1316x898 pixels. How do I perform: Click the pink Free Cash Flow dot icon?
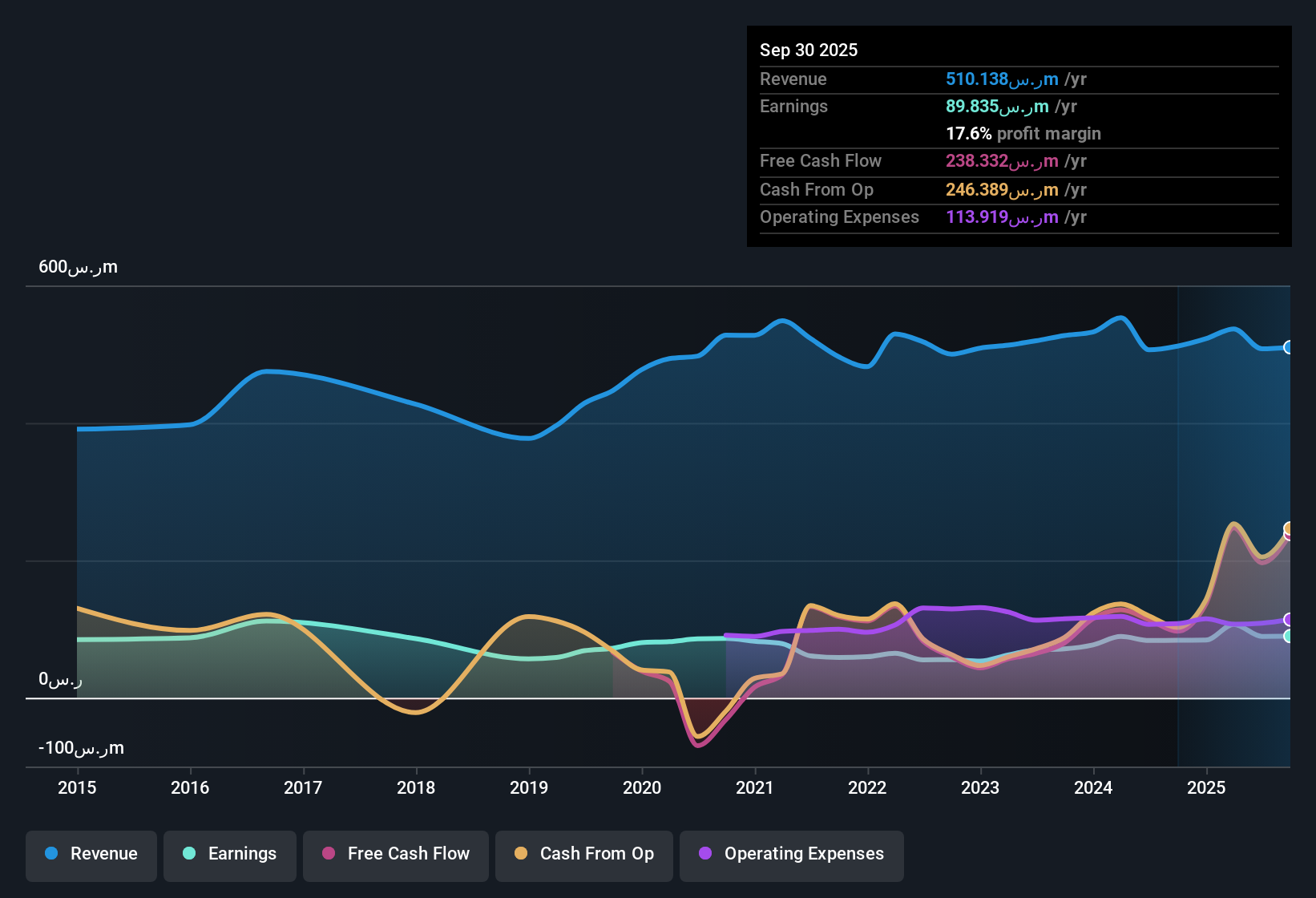[x=327, y=854]
